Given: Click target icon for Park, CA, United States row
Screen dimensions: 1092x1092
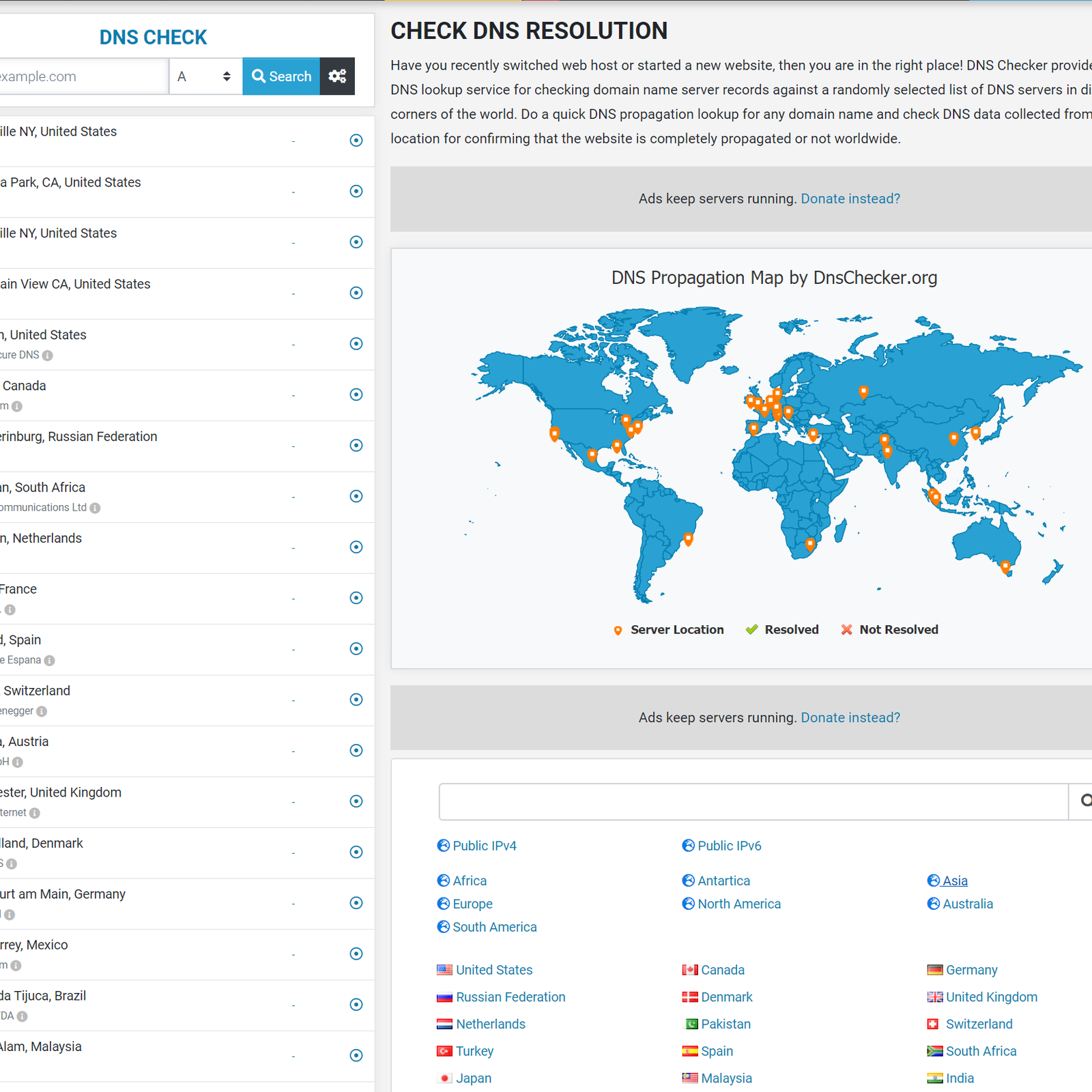Looking at the screenshot, I should click(356, 191).
